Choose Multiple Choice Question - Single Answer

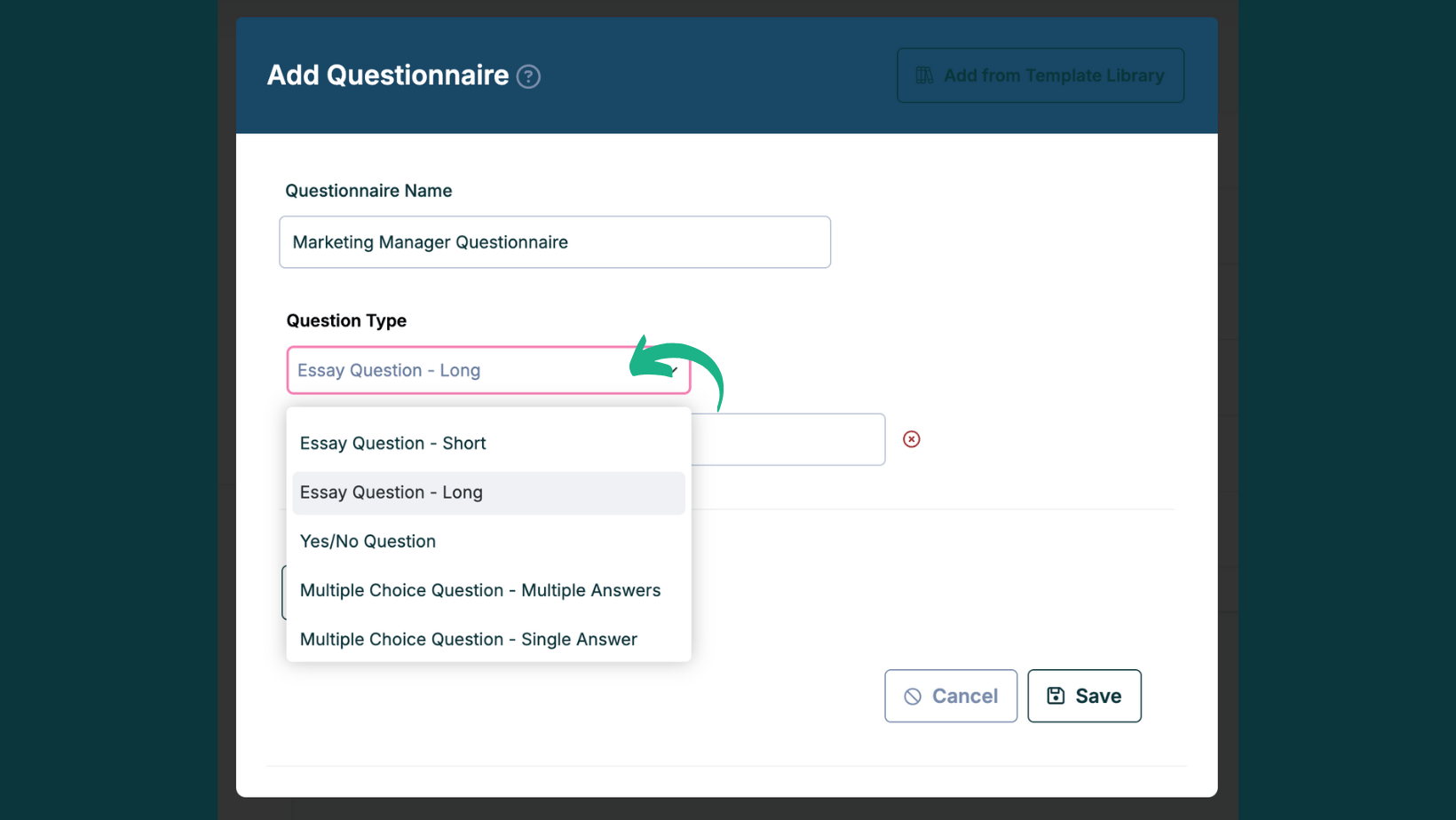pos(468,639)
